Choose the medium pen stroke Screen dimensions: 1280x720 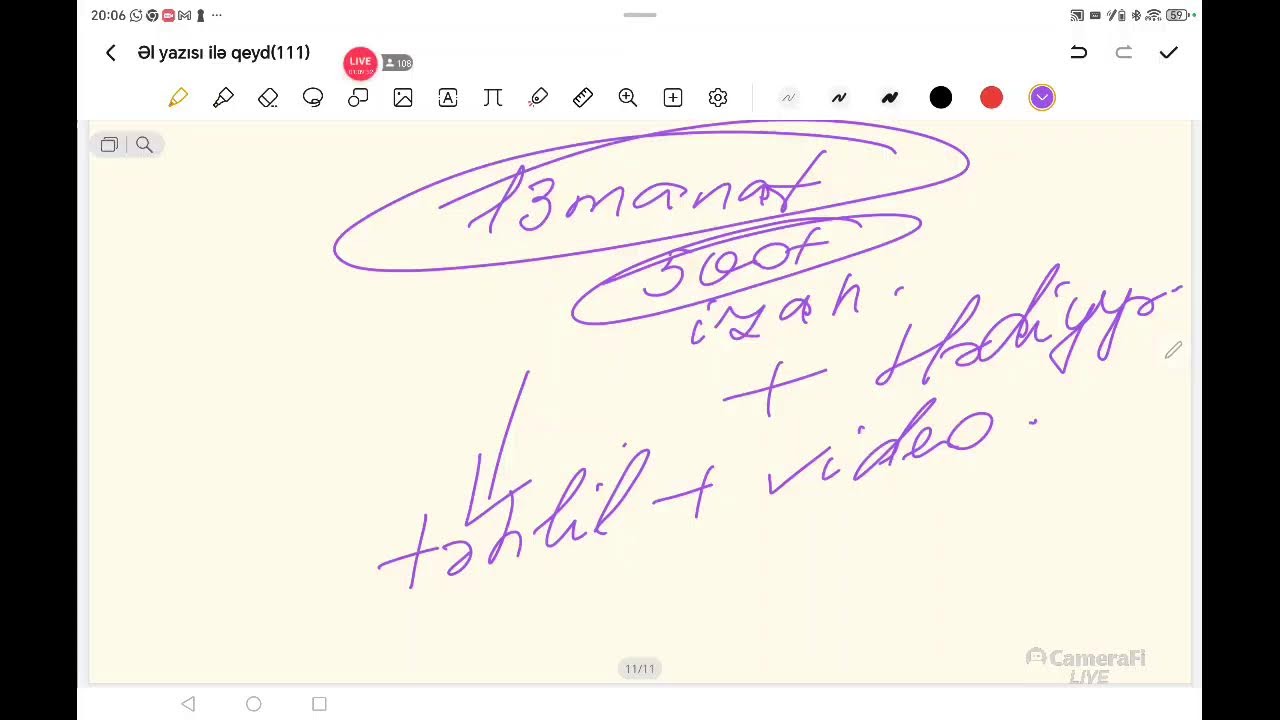[839, 97]
